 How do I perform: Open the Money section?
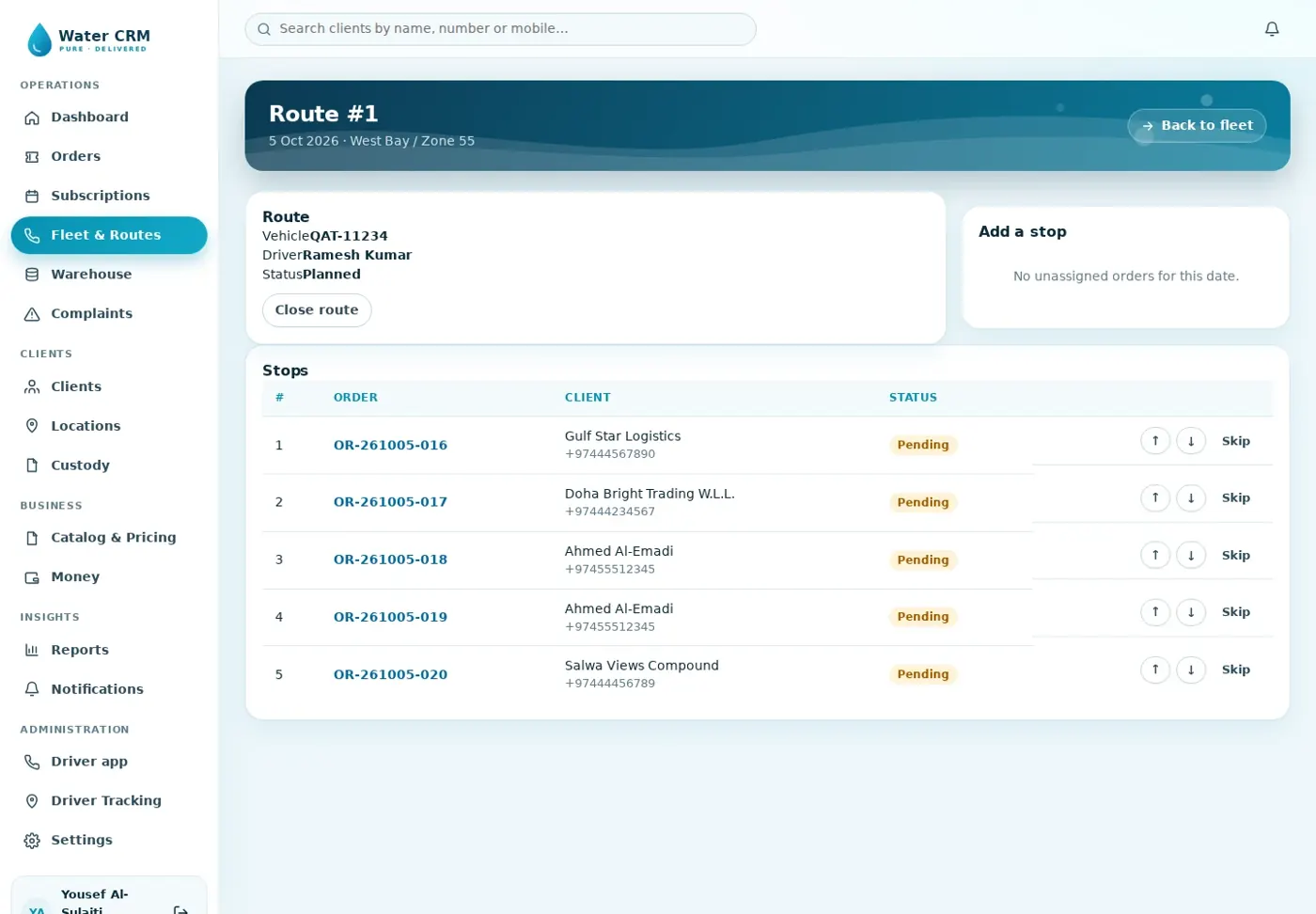[x=109, y=577]
